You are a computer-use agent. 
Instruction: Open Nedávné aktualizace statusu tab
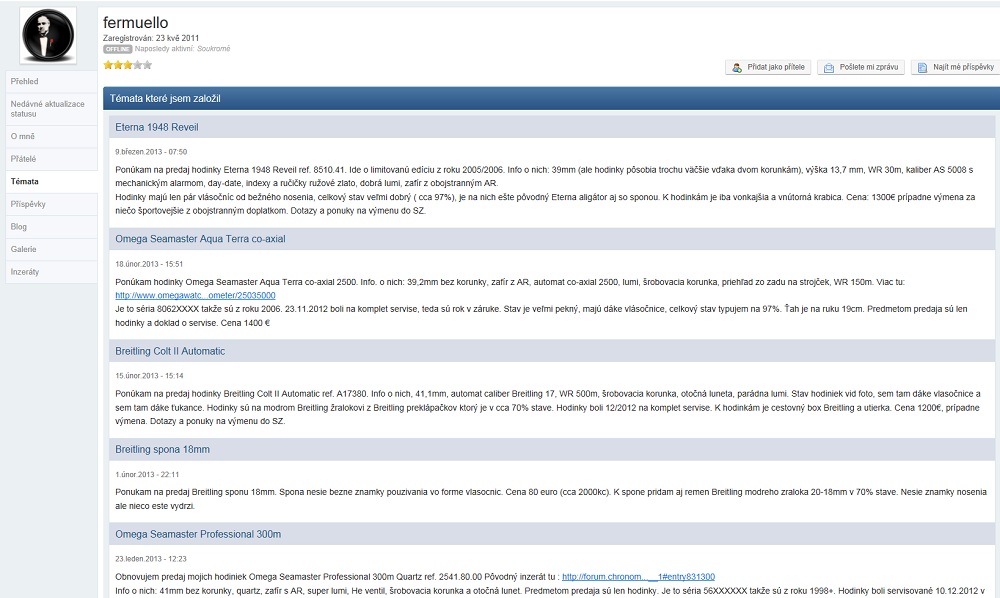(x=51, y=109)
